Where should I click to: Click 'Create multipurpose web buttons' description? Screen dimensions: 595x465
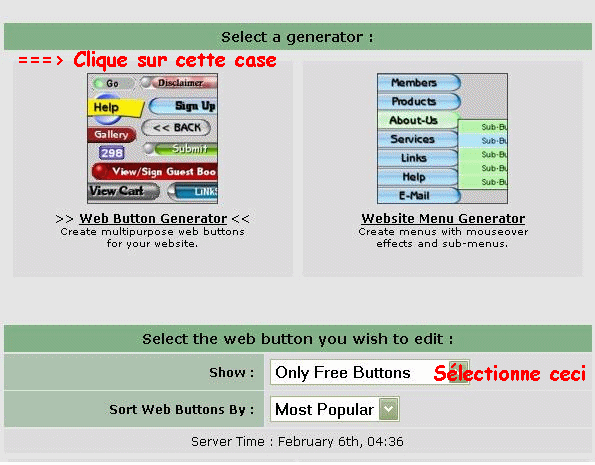(x=153, y=237)
